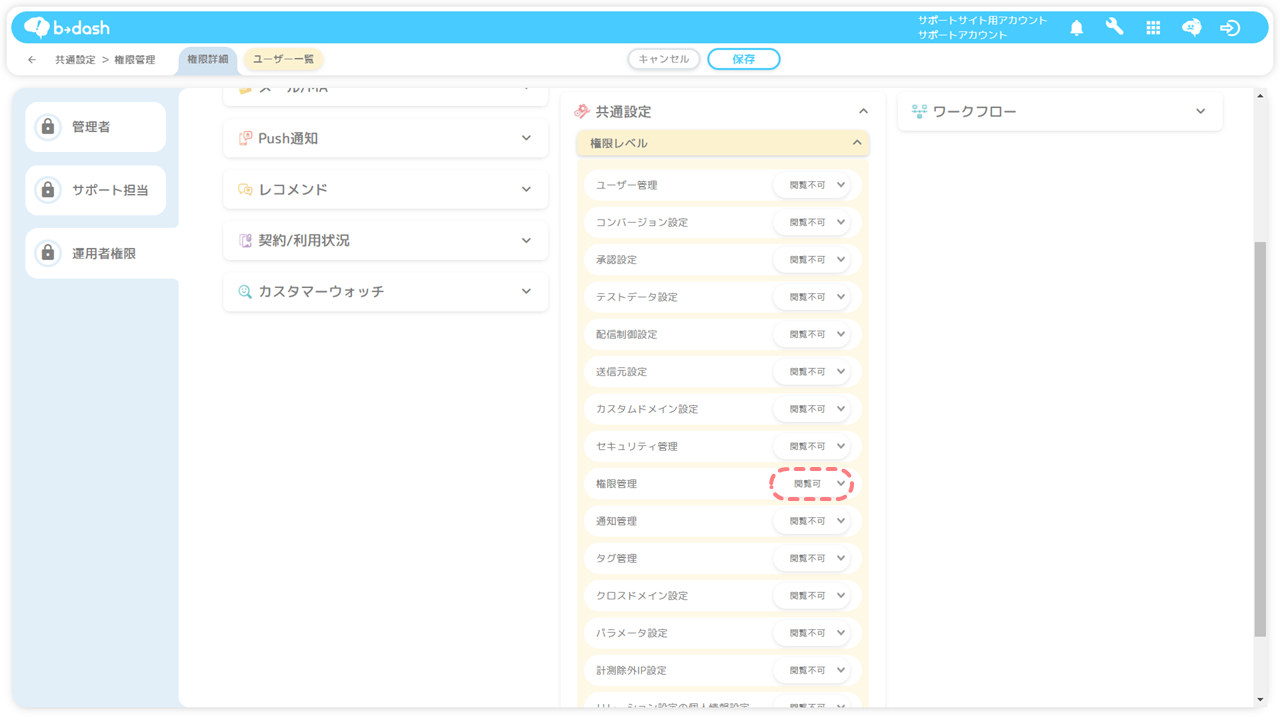Select the 運用者権限 role

click(102, 253)
